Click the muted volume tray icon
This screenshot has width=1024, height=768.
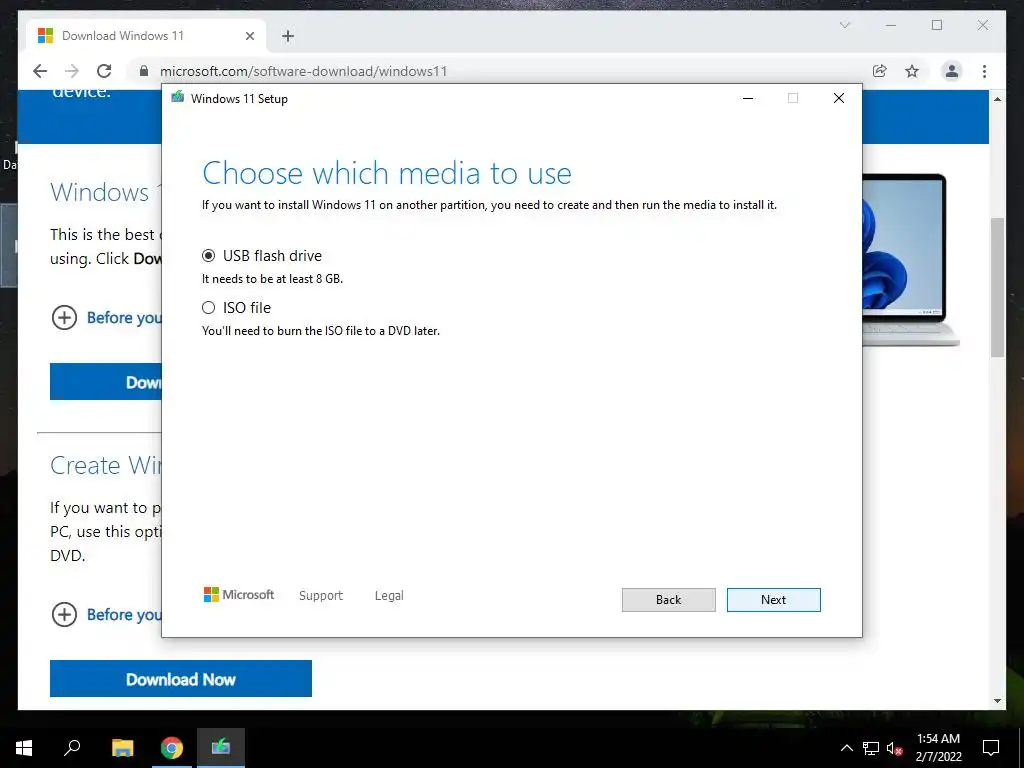tap(895, 749)
